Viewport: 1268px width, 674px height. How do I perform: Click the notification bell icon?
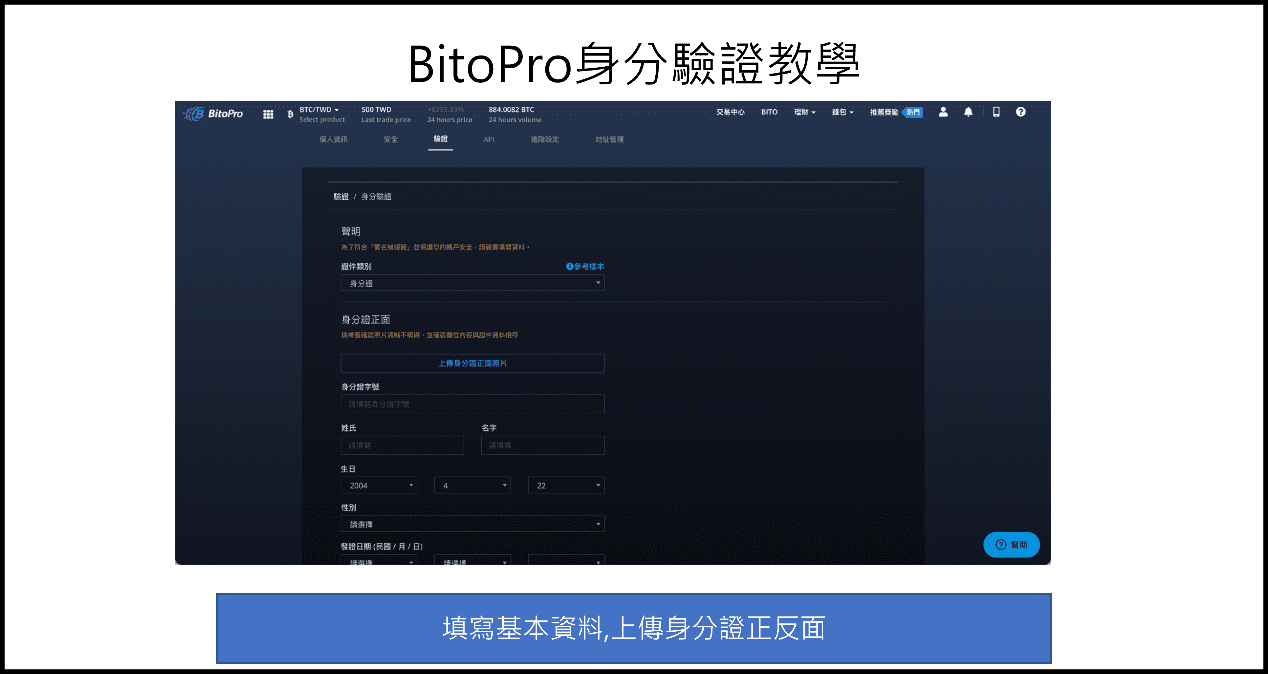click(x=968, y=112)
